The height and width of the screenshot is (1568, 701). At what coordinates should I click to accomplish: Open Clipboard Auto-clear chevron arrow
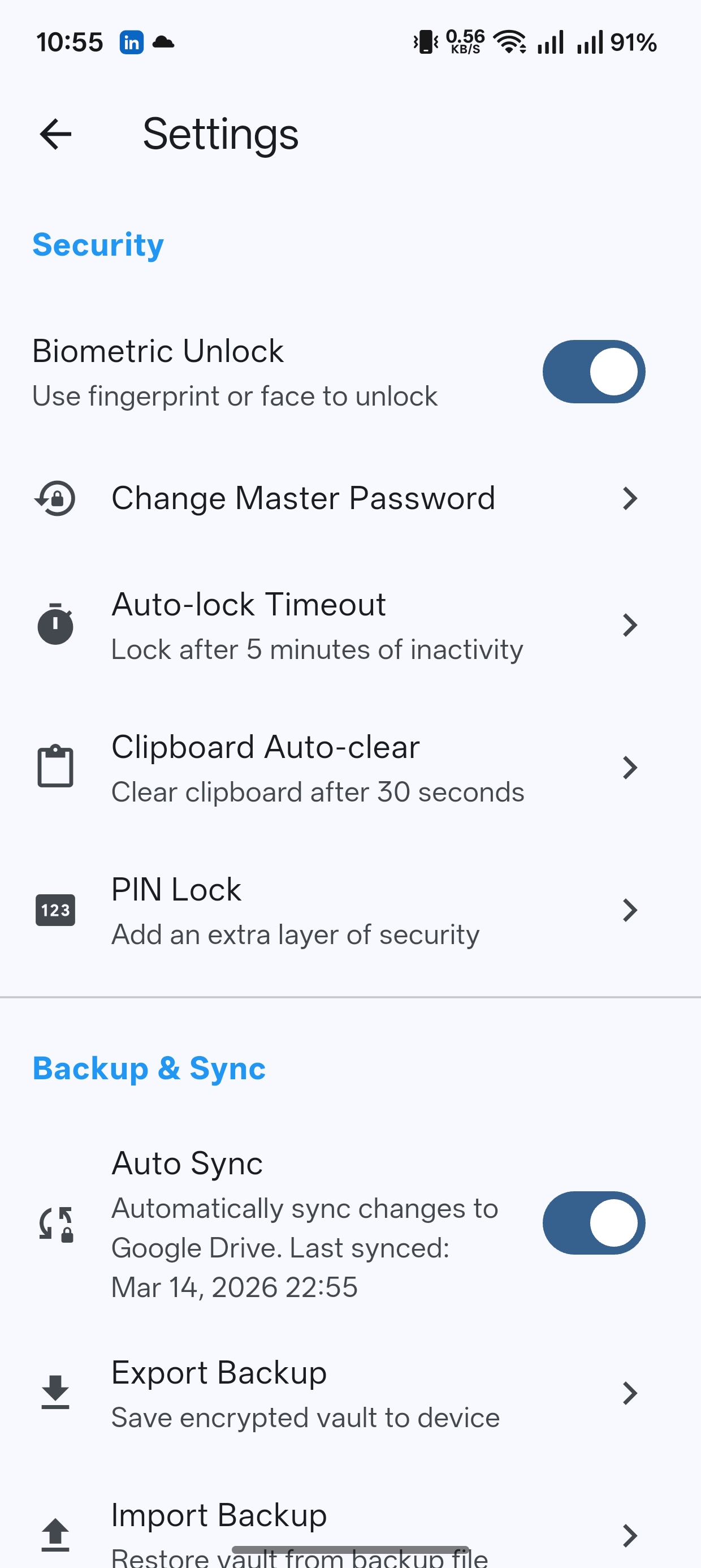point(630,768)
